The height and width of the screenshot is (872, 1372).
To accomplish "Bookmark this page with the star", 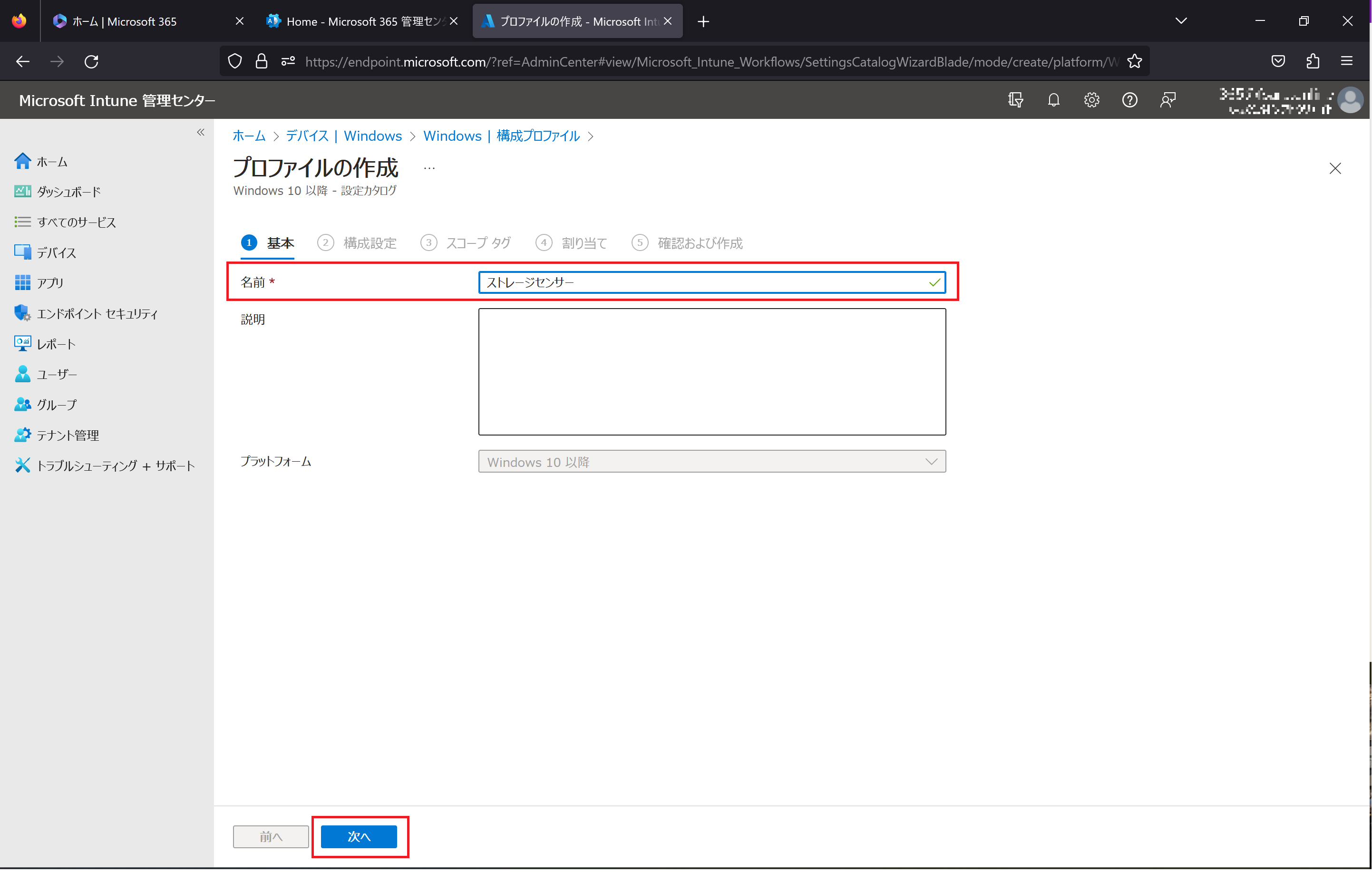I will click(1134, 61).
